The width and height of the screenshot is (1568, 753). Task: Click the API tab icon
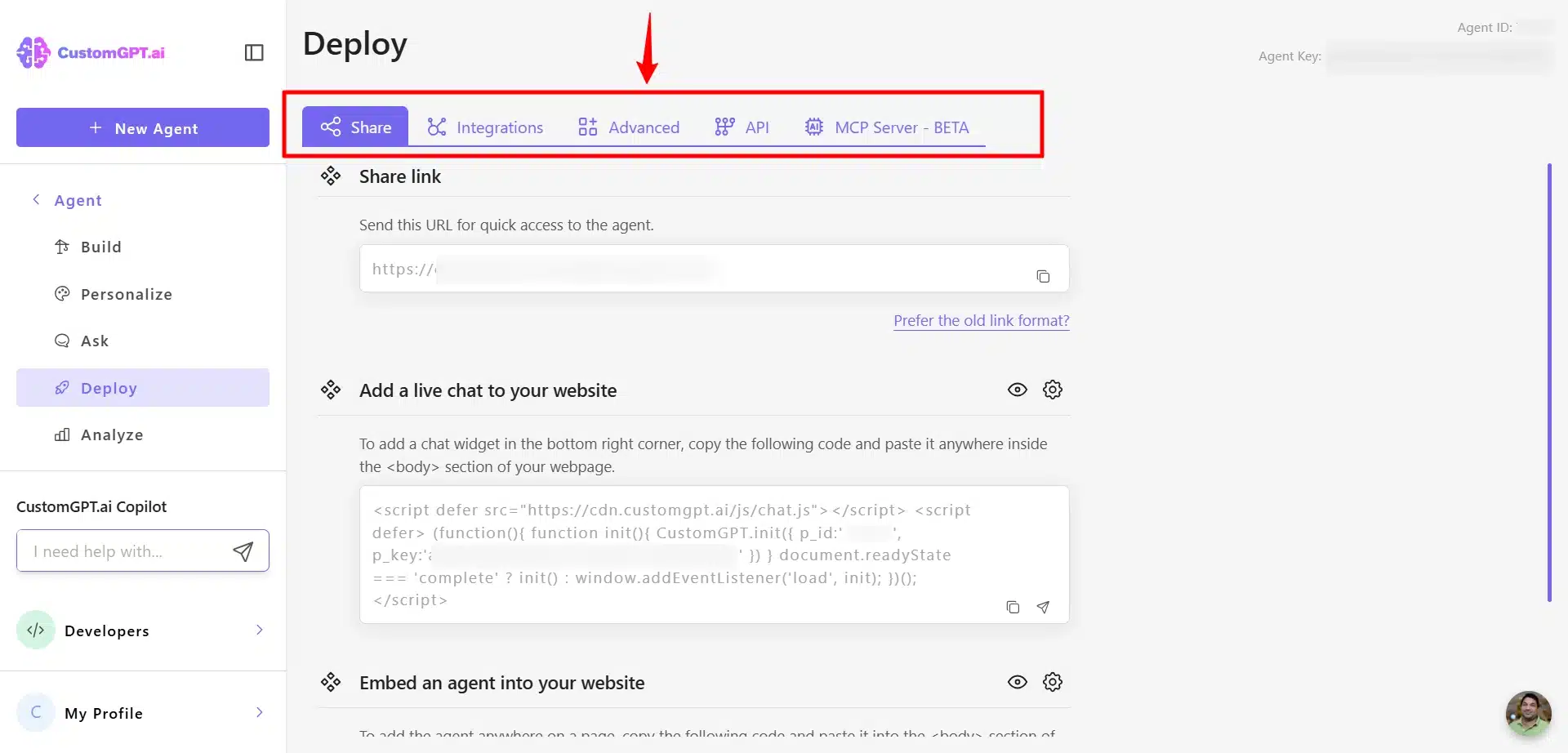724,127
